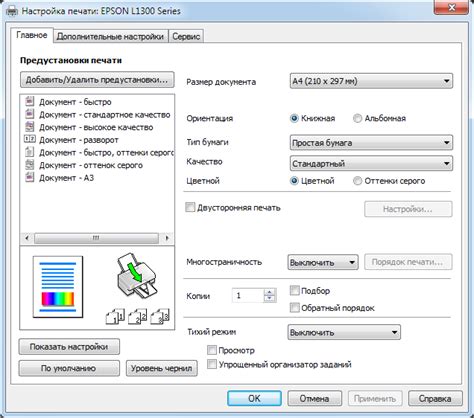Viewport: 474px width, 418px height.
Task: Click the presets list horizontal scrollbar thumb
Action: click(x=96, y=238)
